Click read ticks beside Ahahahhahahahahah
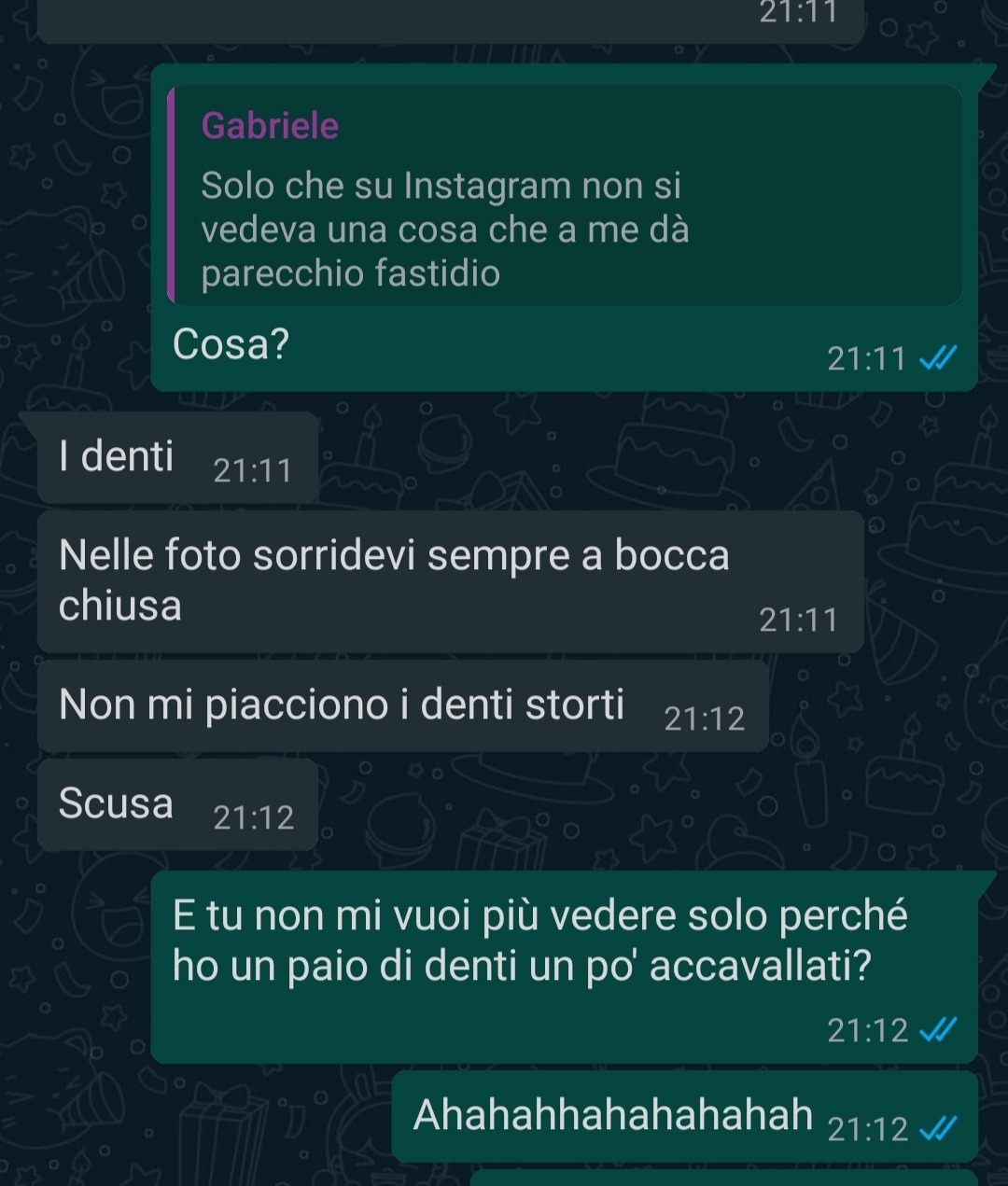The width and height of the screenshot is (1008, 1186). (938, 1129)
